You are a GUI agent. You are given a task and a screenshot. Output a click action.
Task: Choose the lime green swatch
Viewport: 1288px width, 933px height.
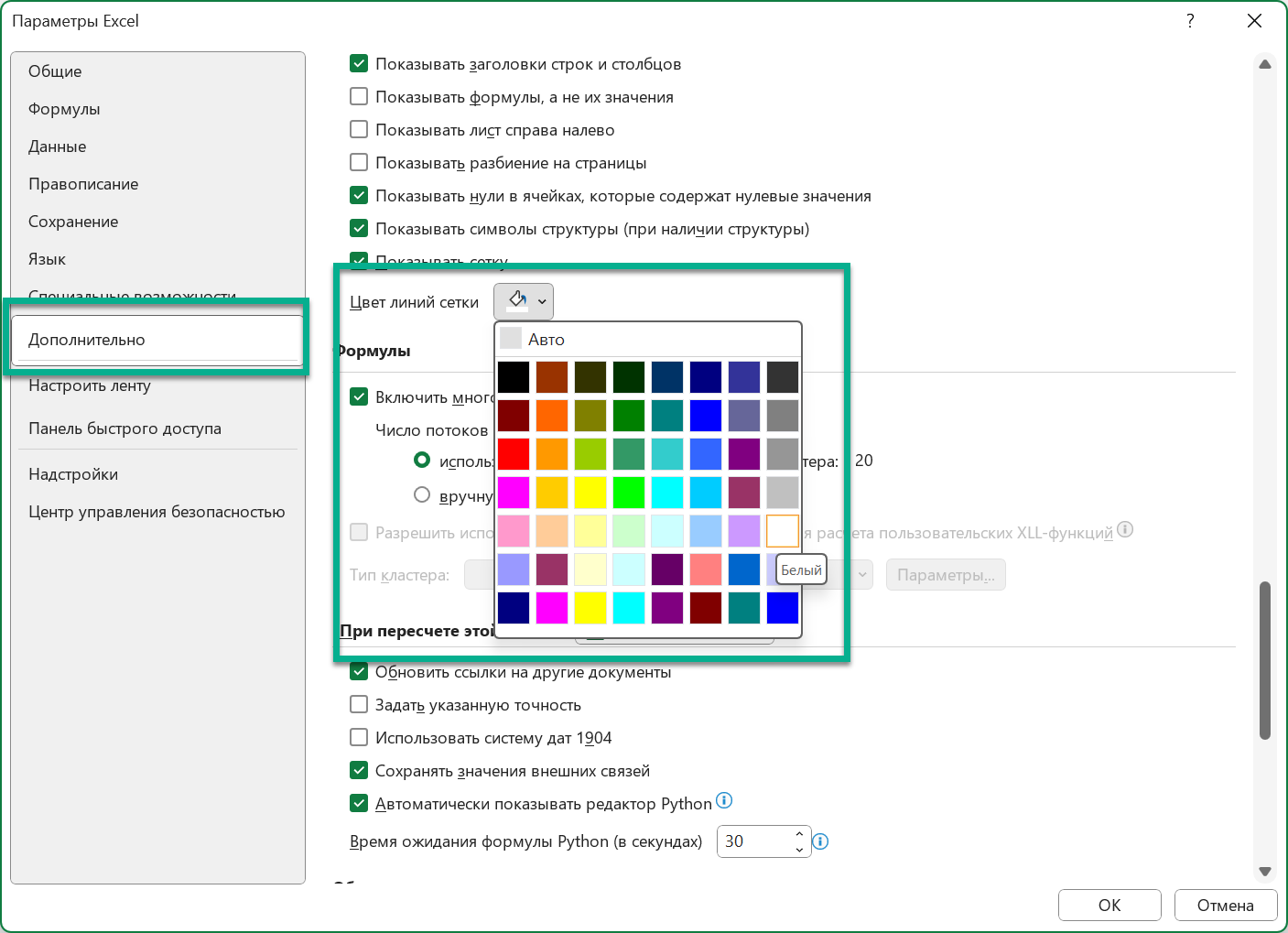[x=590, y=454]
